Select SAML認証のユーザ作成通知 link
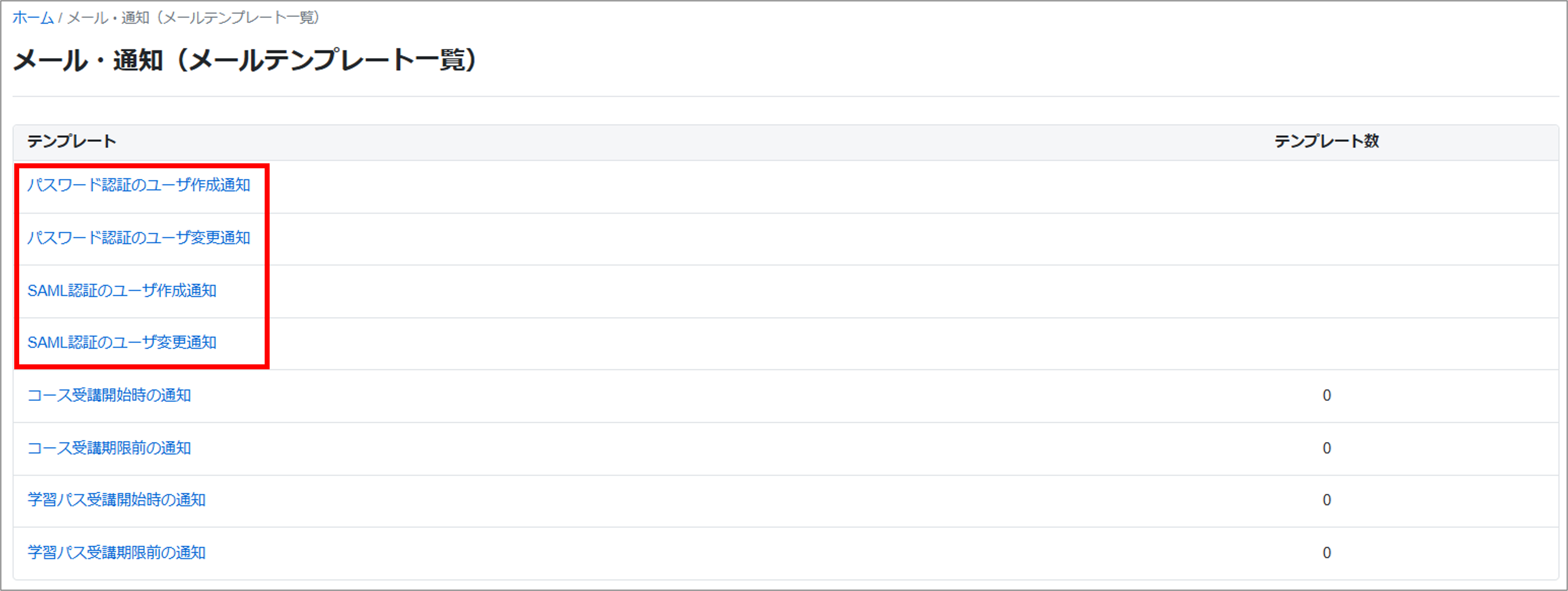This screenshot has height=591, width=1568. pos(122,290)
